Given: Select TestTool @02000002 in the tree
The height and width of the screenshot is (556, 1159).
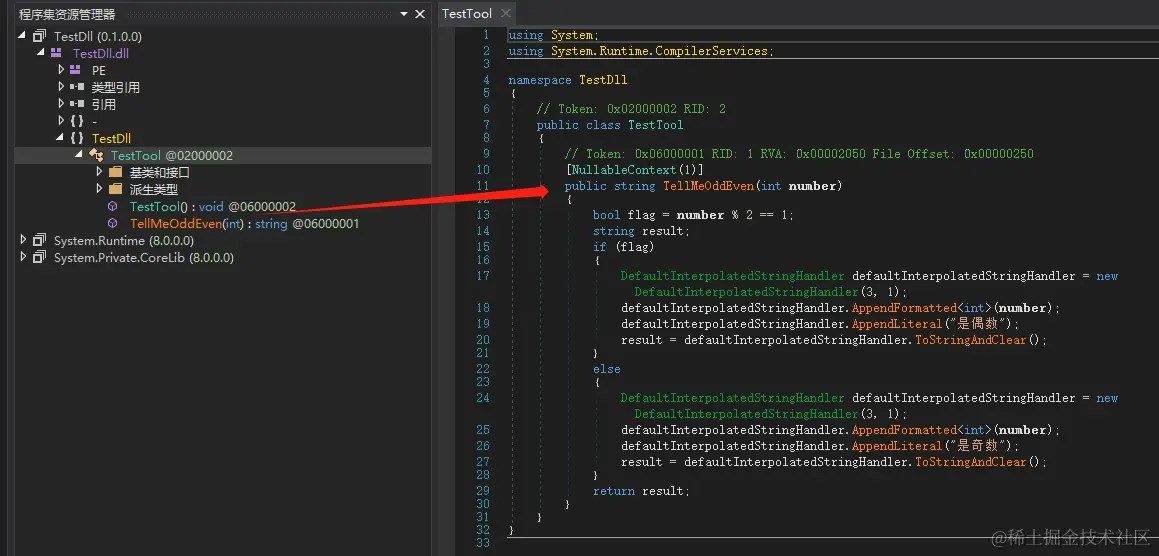Looking at the screenshot, I should tap(171, 155).
